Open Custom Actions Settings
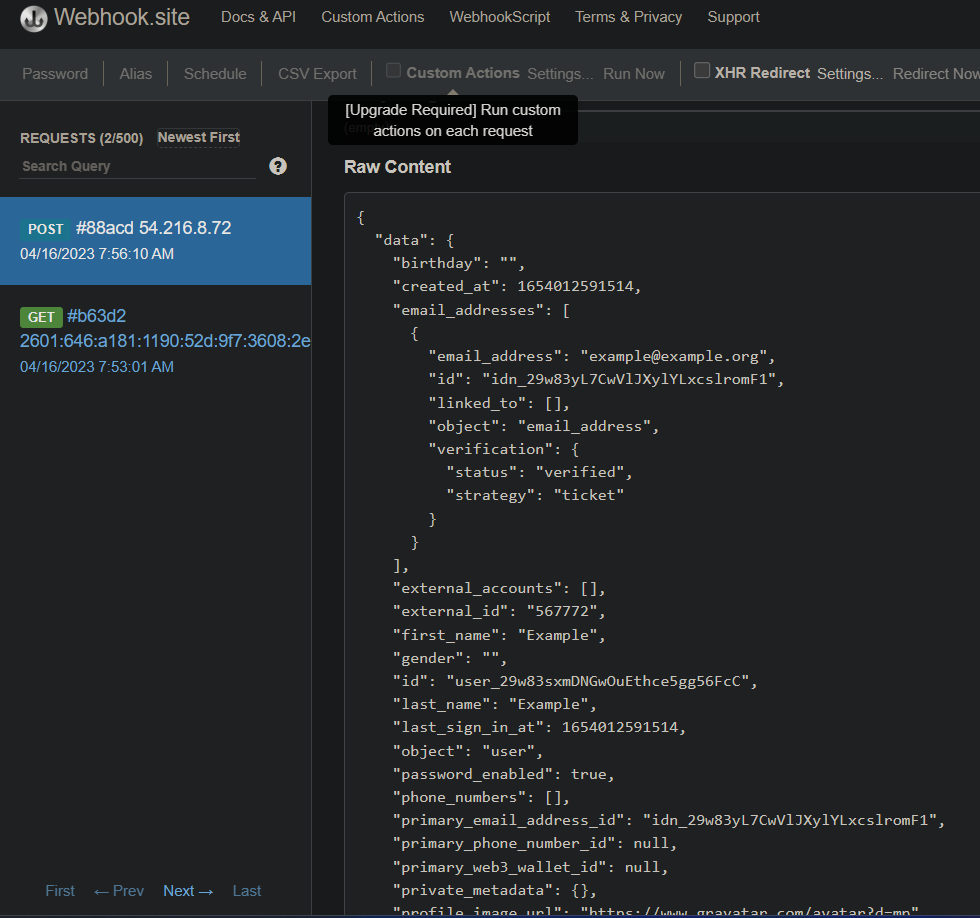This screenshot has width=980, height=918. [x=560, y=74]
